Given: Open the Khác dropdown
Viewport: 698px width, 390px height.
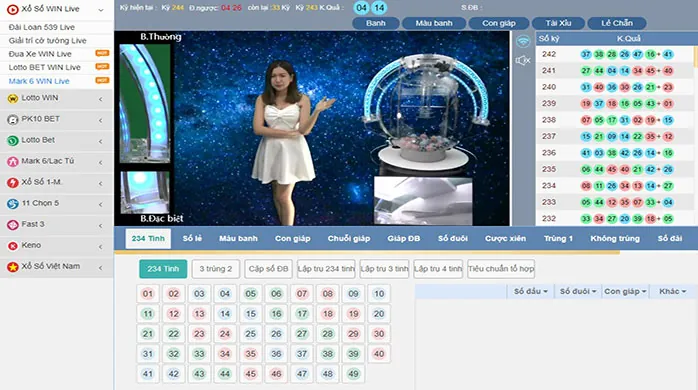Looking at the screenshot, I should pyautogui.click(x=673, y=291).
